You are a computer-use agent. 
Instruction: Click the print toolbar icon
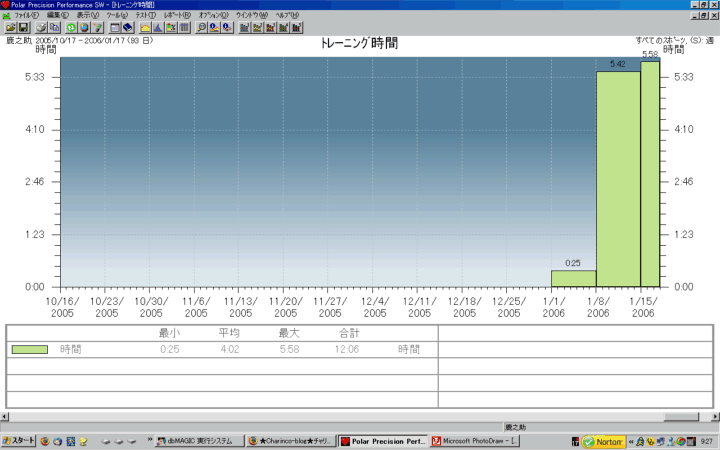[42, 28]
